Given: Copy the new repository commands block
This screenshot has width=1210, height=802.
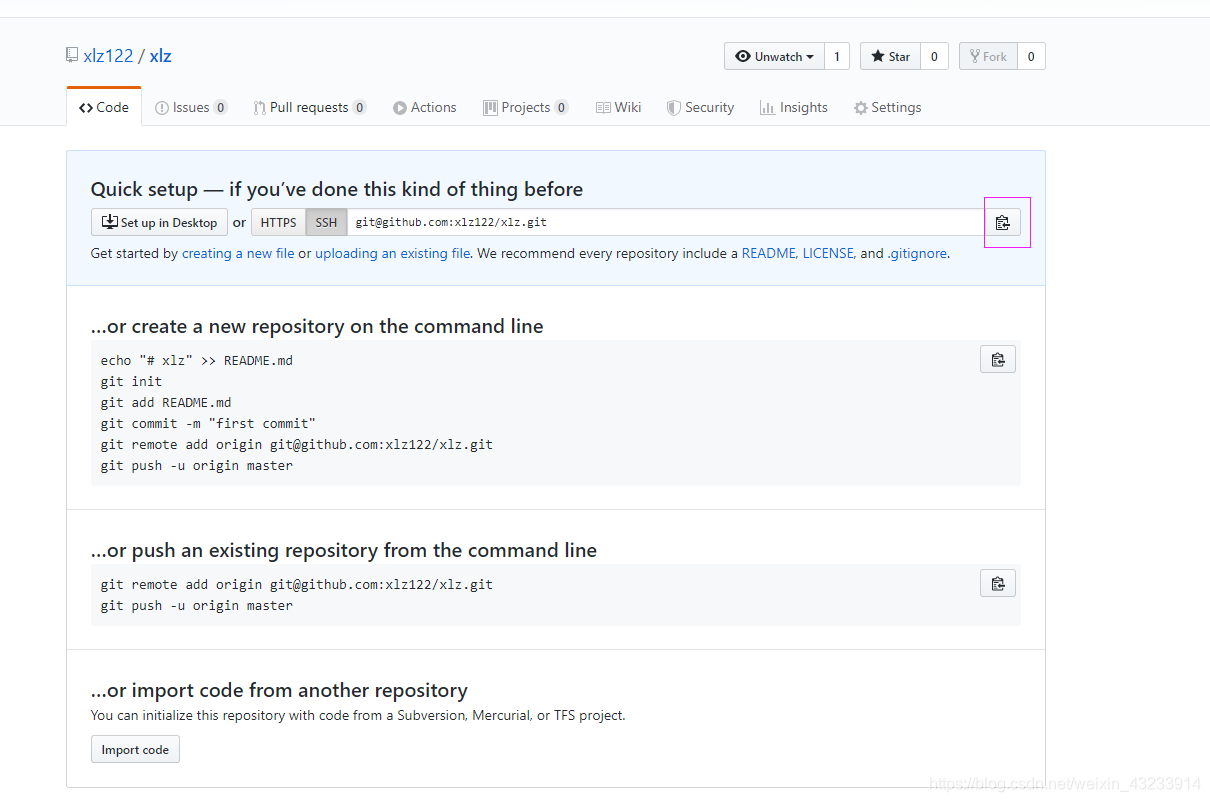Looking at the screenshot, I should click(x=998, y=359).
